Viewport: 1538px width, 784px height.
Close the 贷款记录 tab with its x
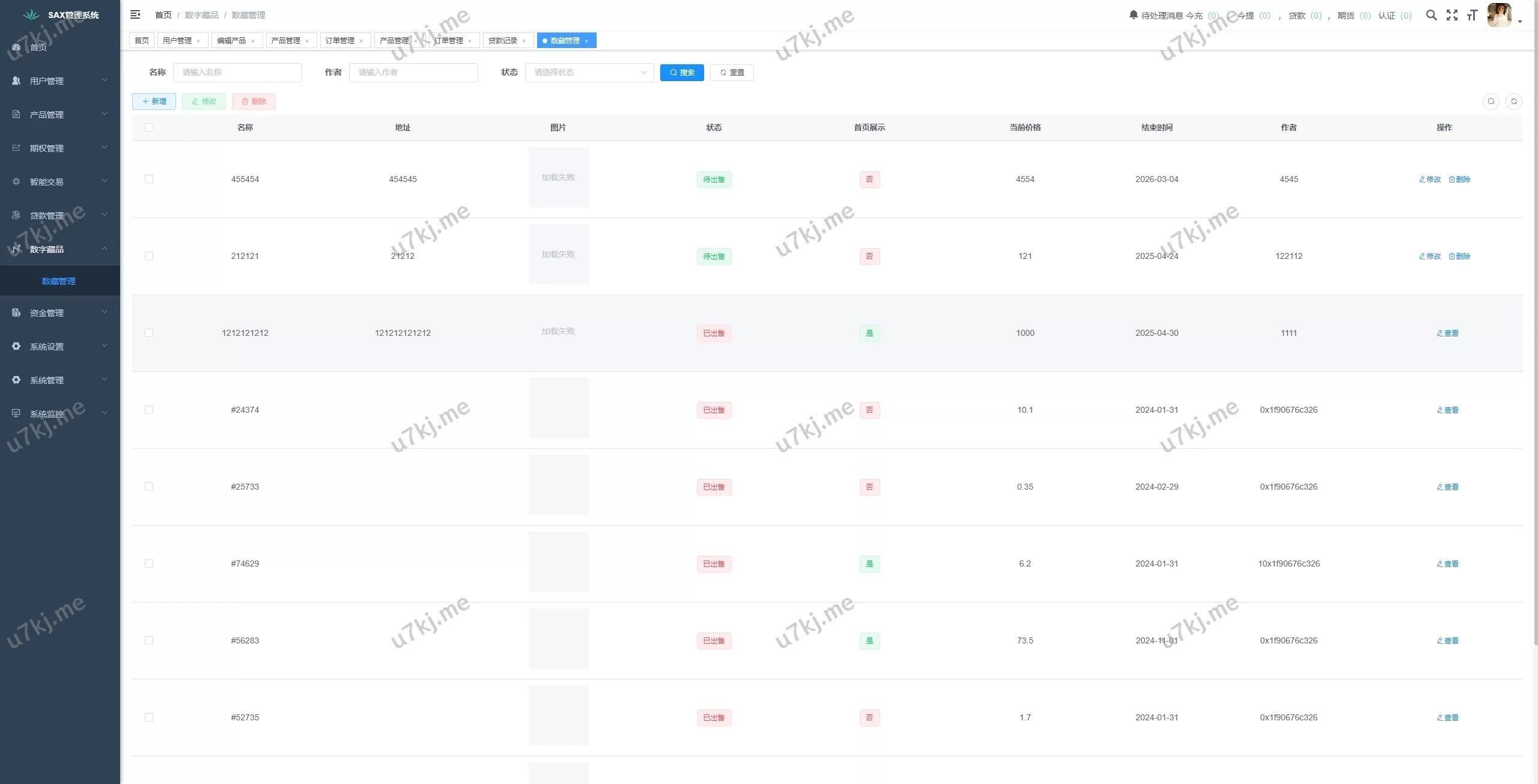coord(524,41)
